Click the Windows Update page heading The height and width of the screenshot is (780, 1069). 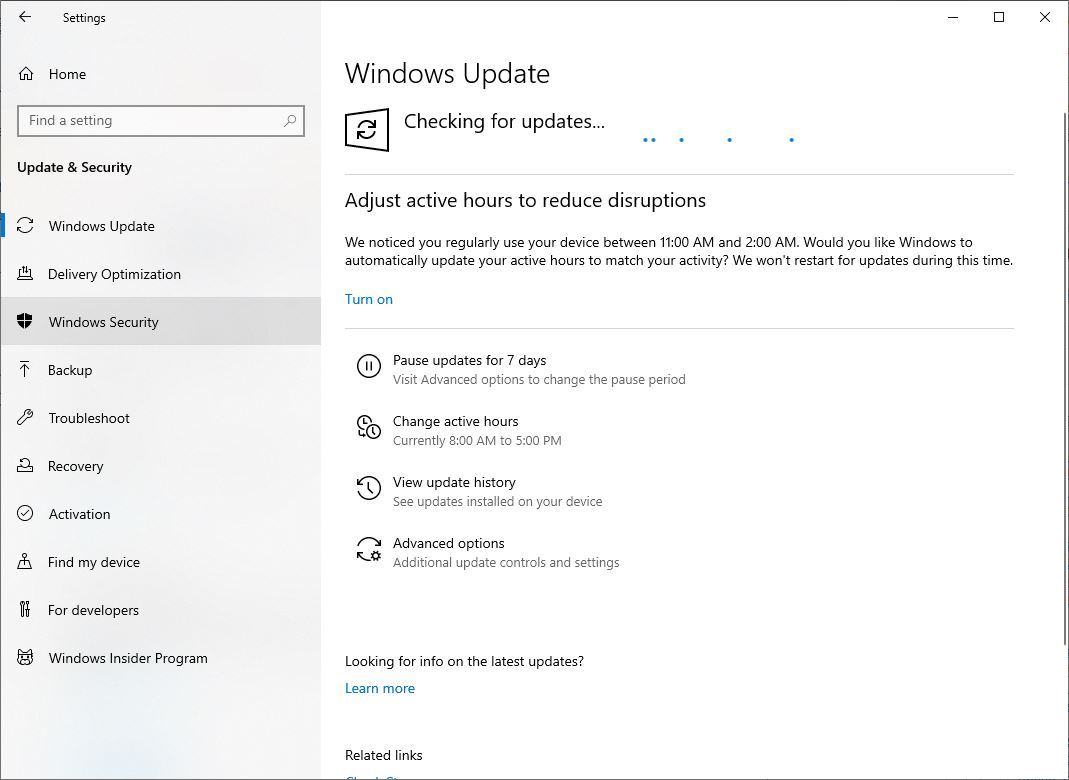tap(447, 74)
